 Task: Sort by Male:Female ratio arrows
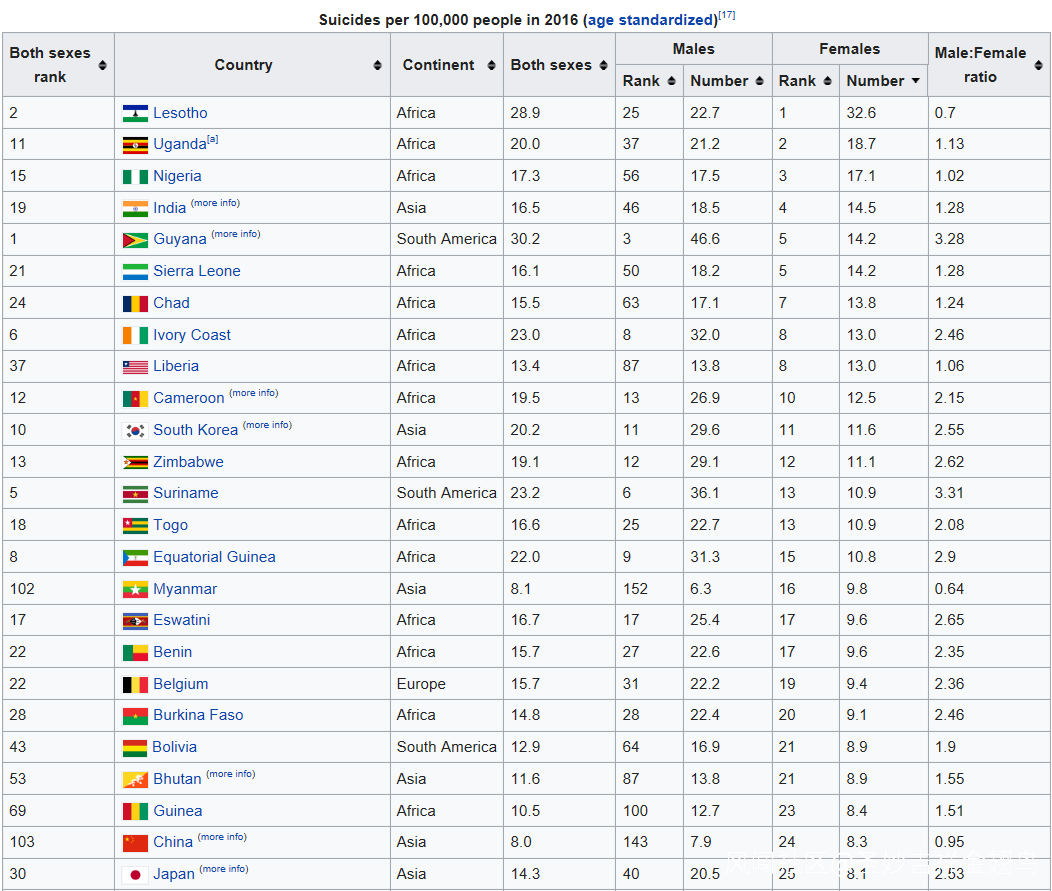[1039, 65]
